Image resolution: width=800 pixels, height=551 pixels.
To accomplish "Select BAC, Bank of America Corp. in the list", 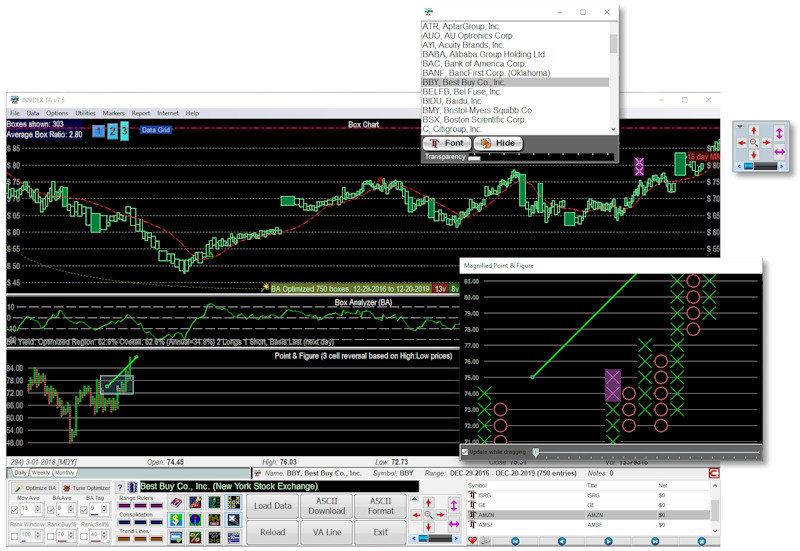I will [x=515, y=64].
